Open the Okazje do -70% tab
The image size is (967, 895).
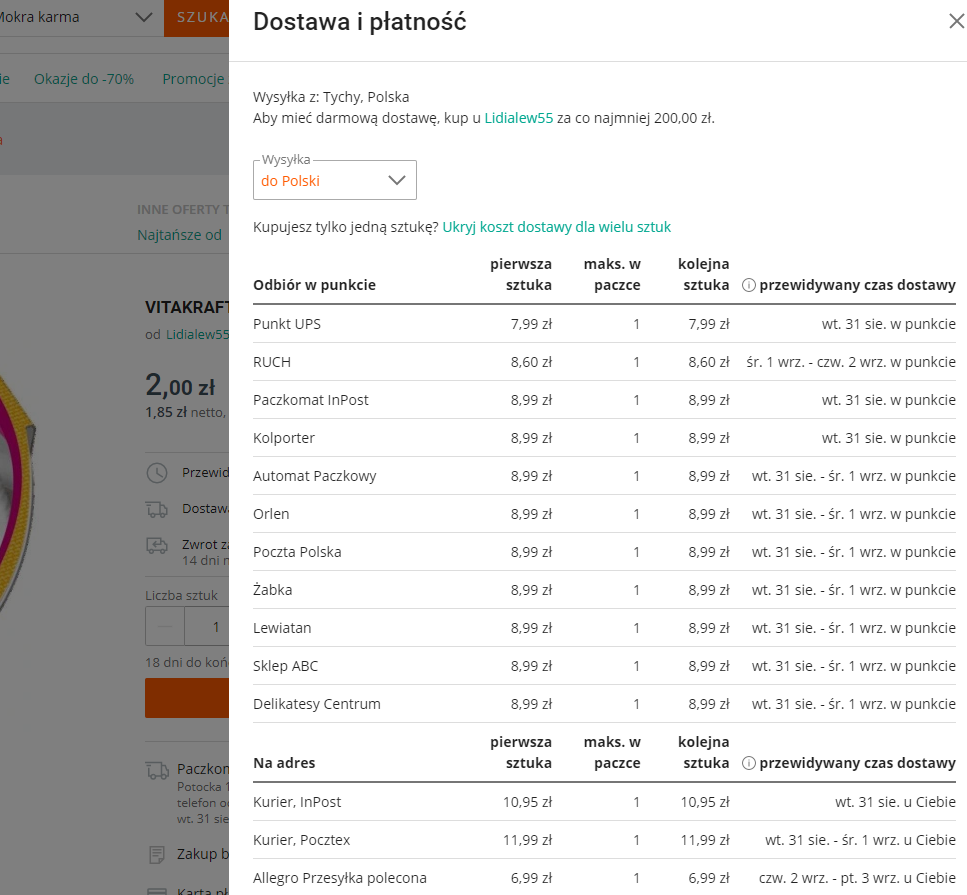[x=84, y=79]
